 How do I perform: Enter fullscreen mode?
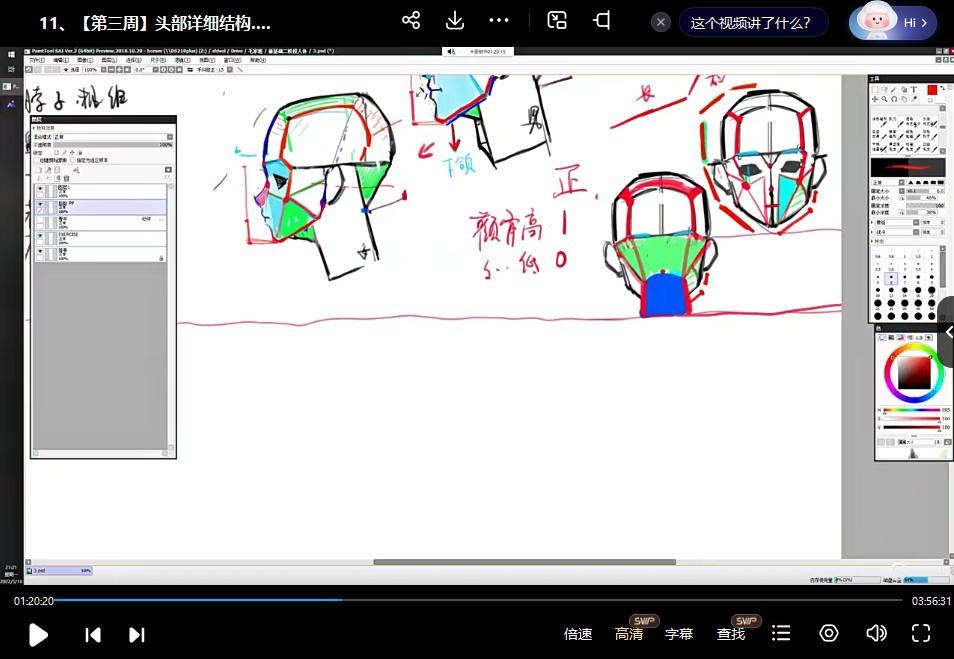(921, 633)
